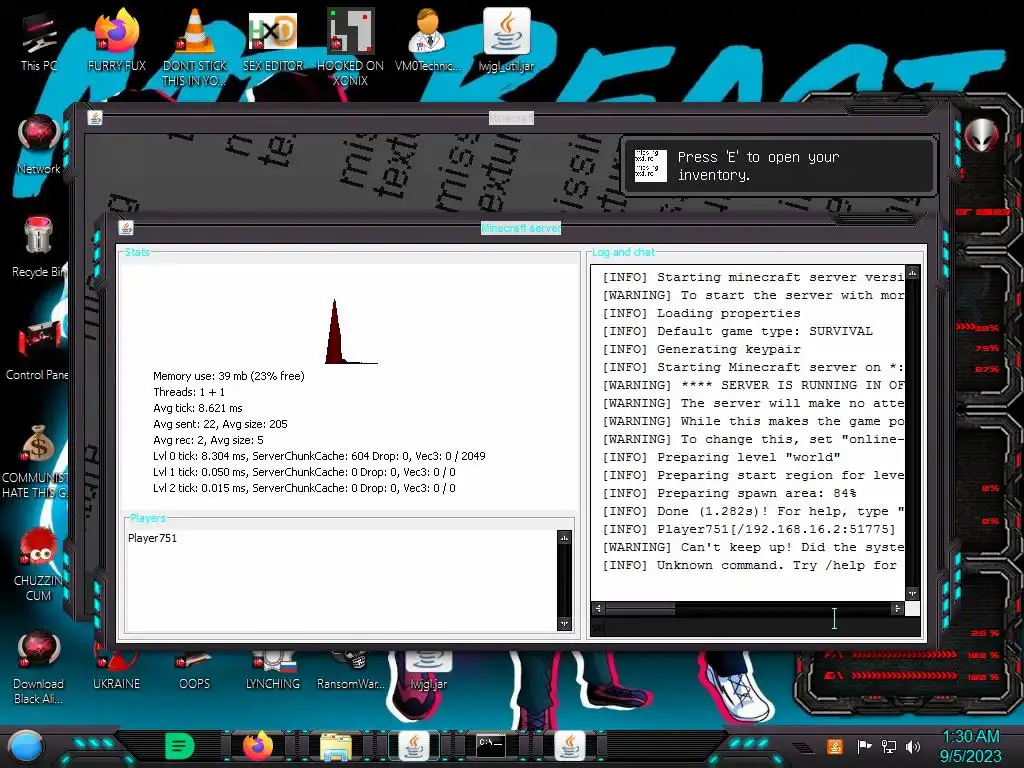Open the taskbar clock showing 1:30 AM
Viewport: 1024px width, 768px height.
coord(970,746)
